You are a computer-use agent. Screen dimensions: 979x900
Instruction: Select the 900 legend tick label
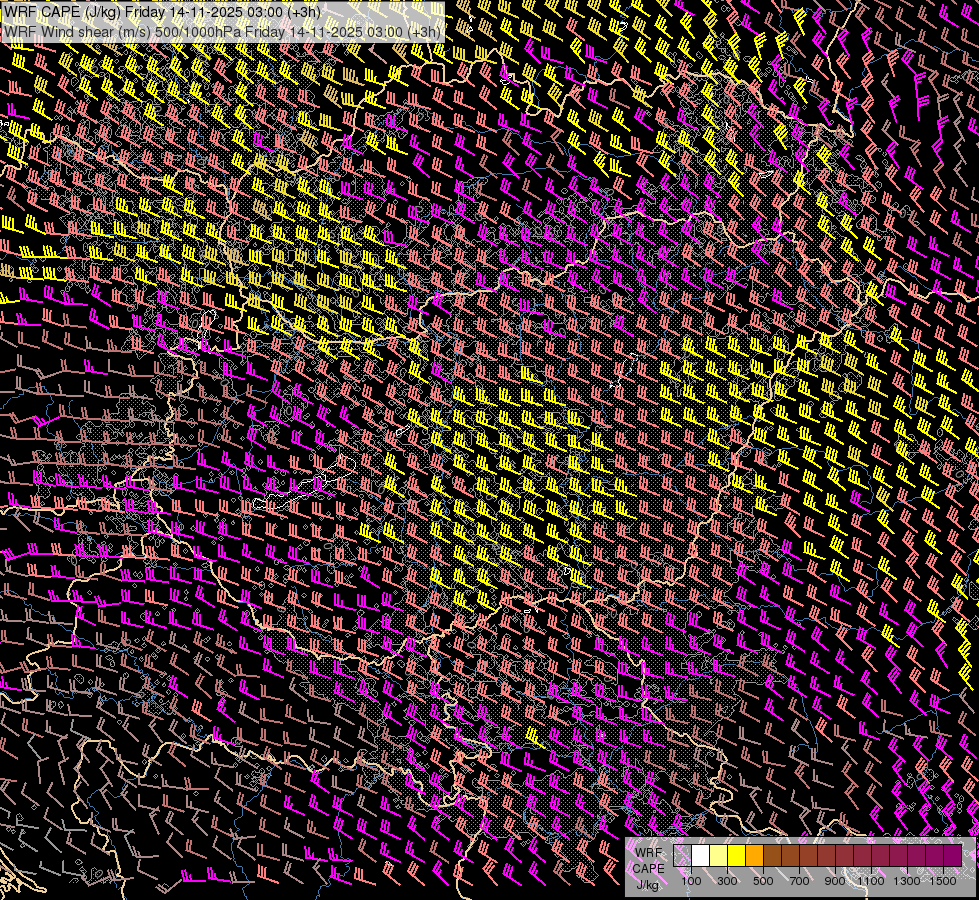(x=835, y=881)
